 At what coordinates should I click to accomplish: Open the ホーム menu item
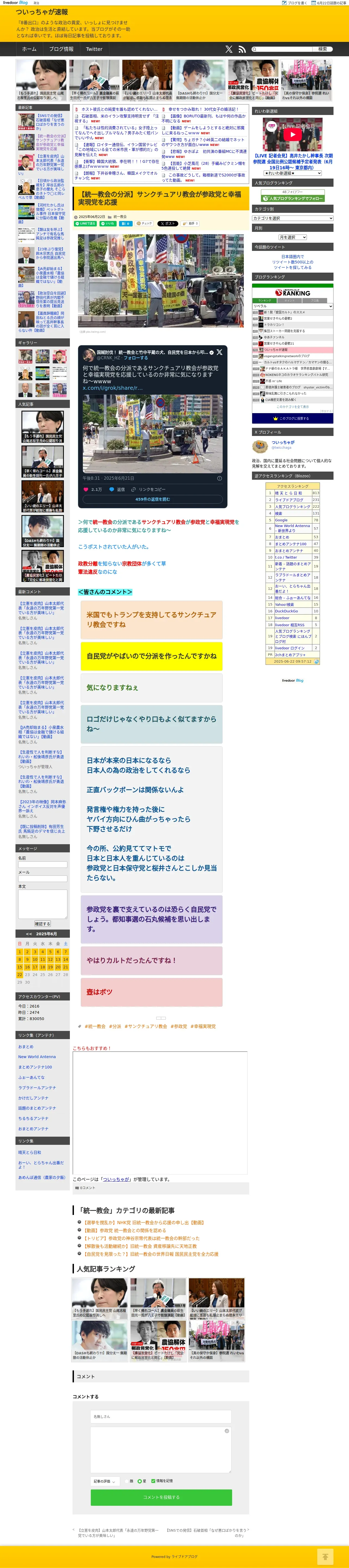pos(29,49)
